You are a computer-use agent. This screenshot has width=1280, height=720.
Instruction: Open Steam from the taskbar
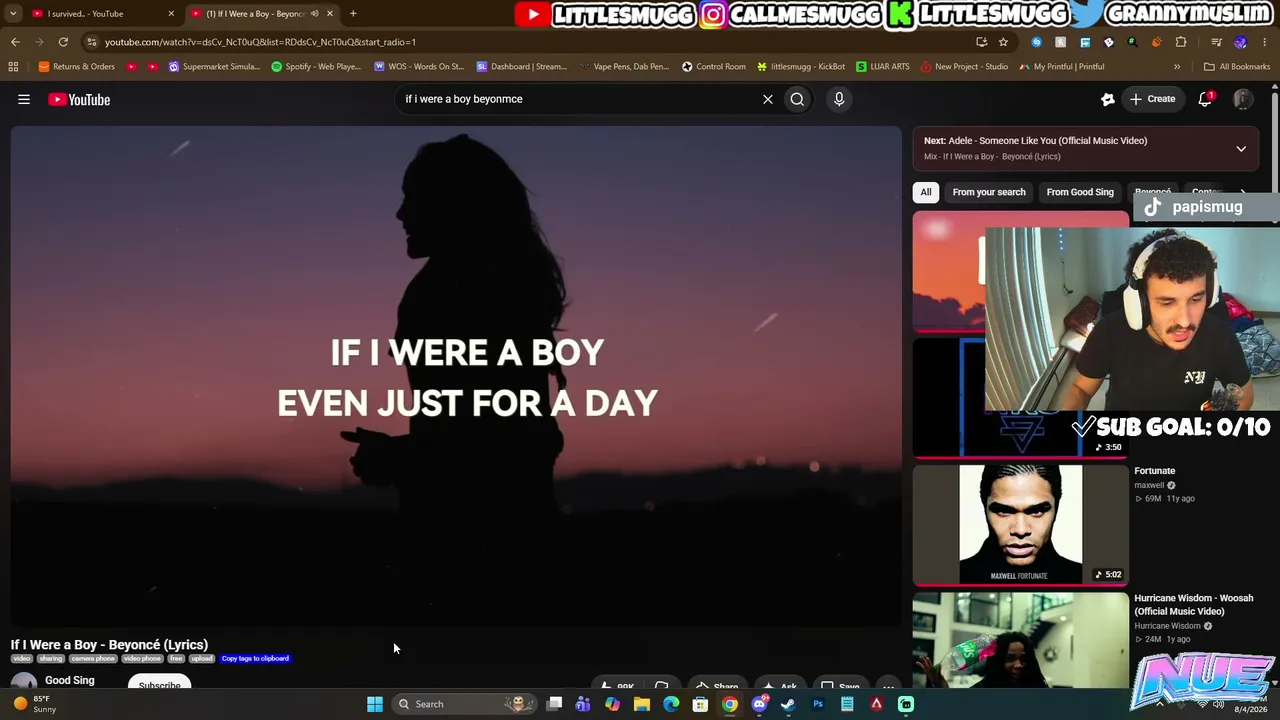click(x=788, y=704)
